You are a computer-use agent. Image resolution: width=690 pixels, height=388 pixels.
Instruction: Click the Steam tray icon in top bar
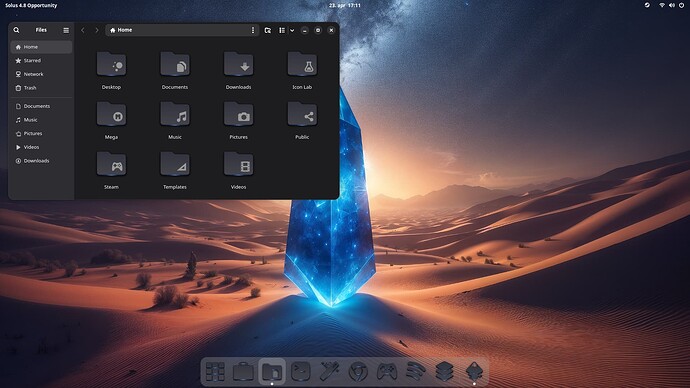point(647,5)
